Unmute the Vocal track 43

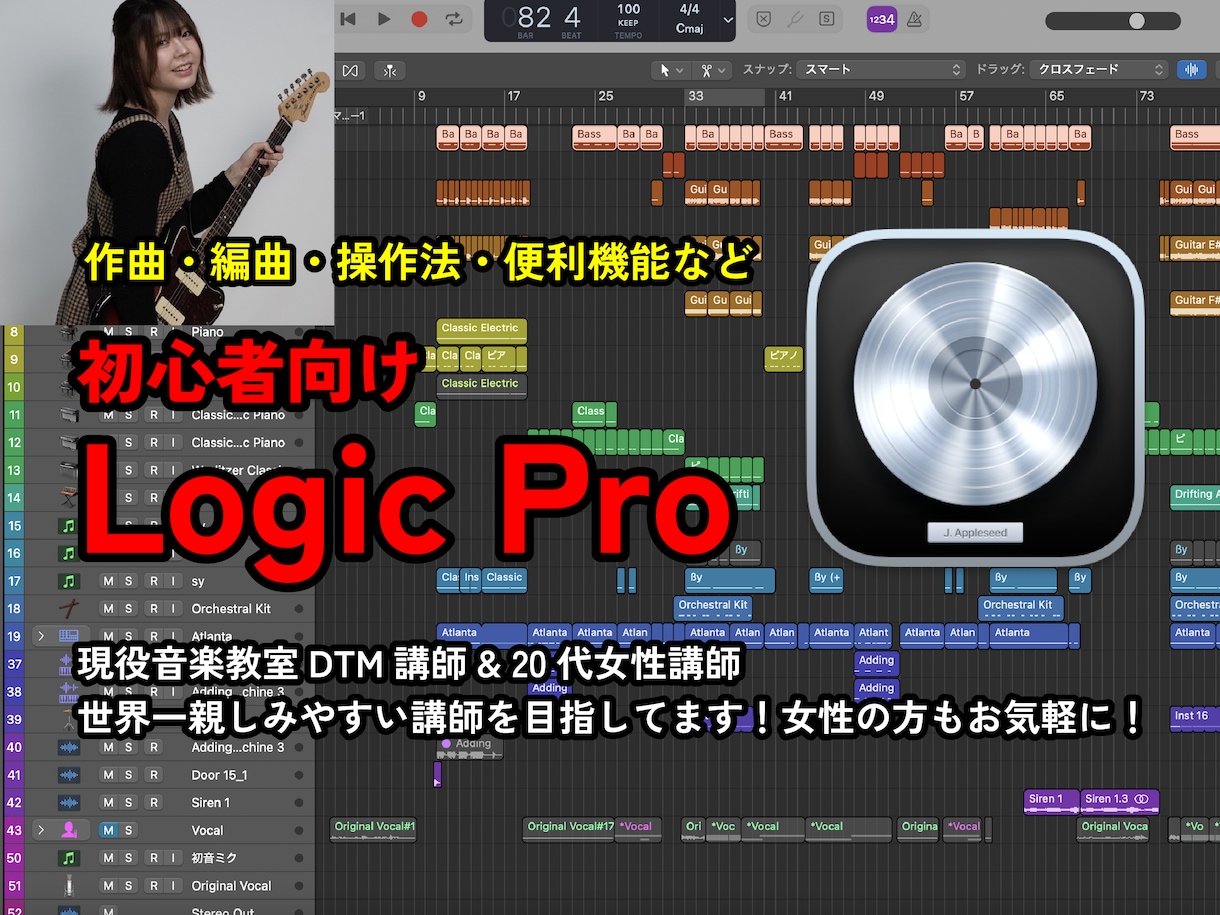click(107, 830)
